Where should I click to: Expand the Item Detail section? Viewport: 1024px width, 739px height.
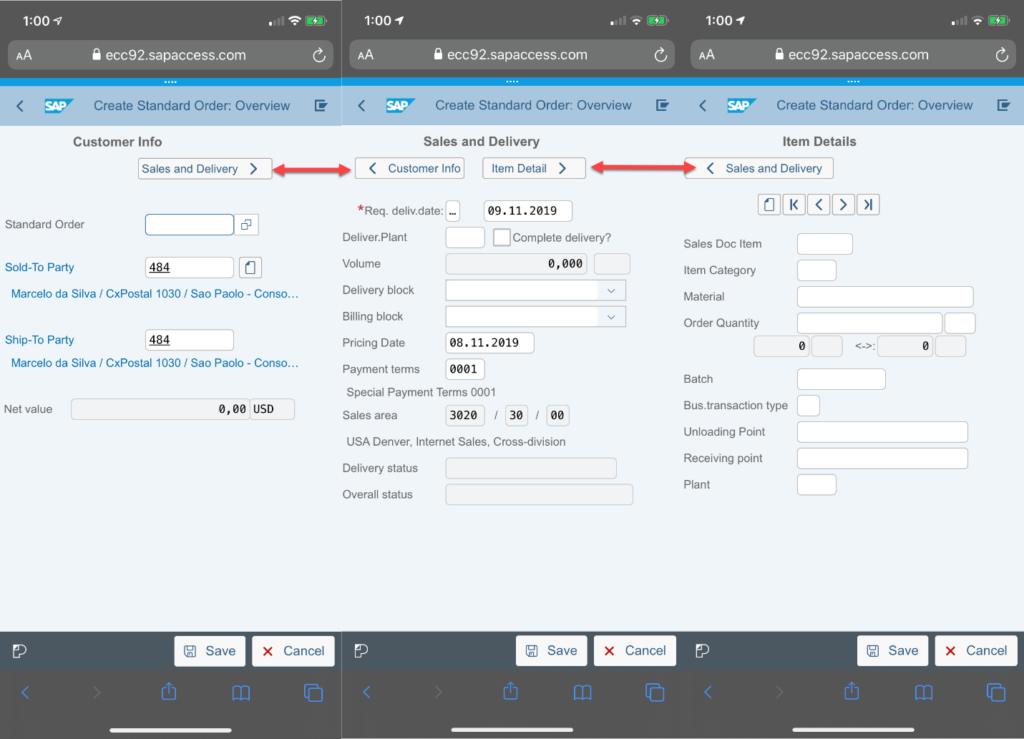(533, 168)
